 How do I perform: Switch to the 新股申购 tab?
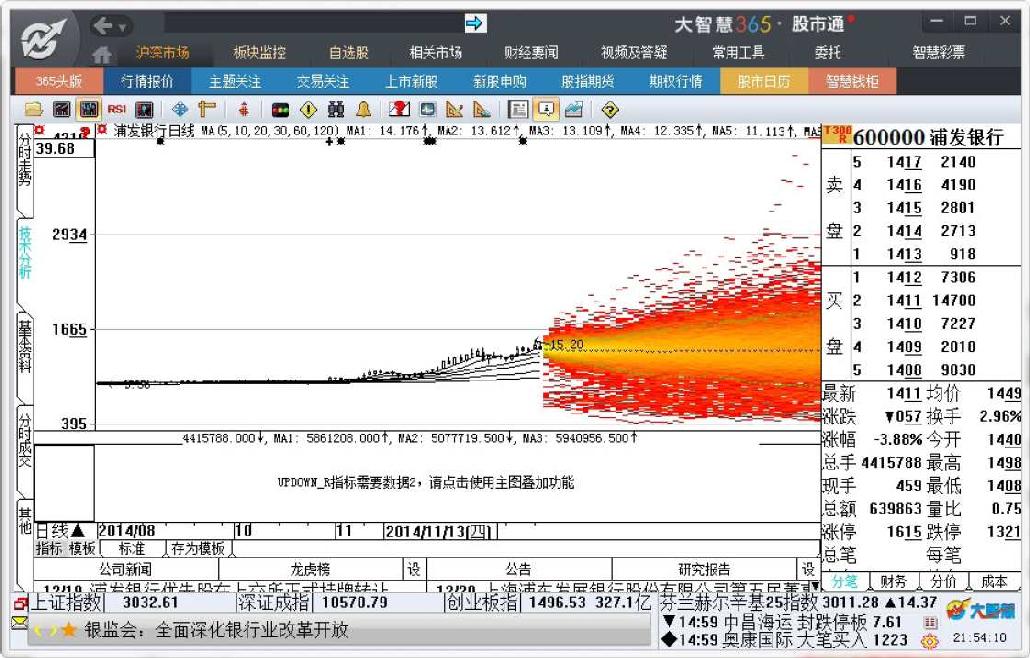(x=500, y=81)
